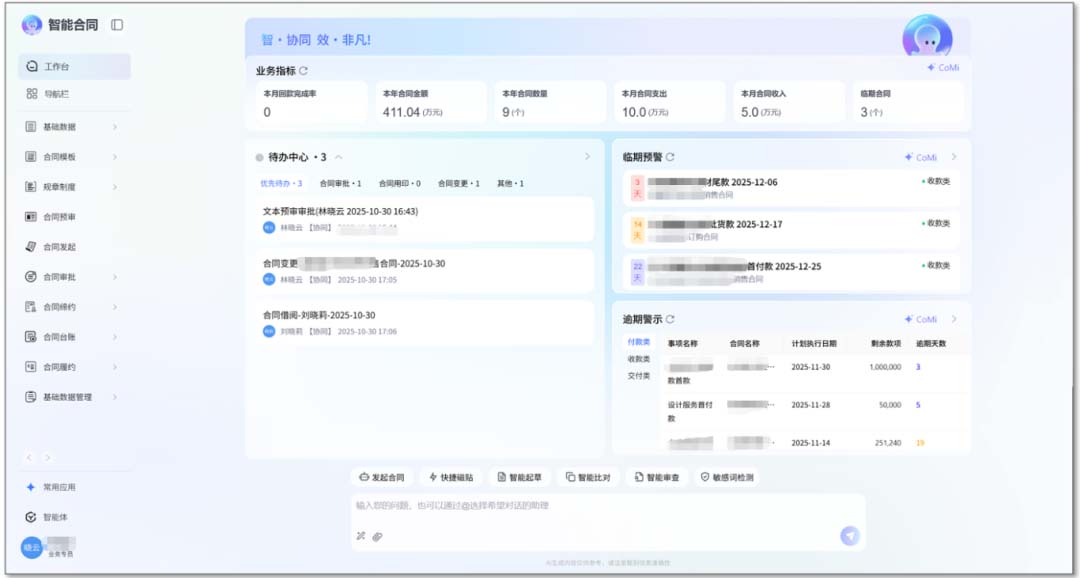Viewport: 1080px width, 578px height.
Task: Refresh the 业务指标 metrics
Action: (304, 71)
